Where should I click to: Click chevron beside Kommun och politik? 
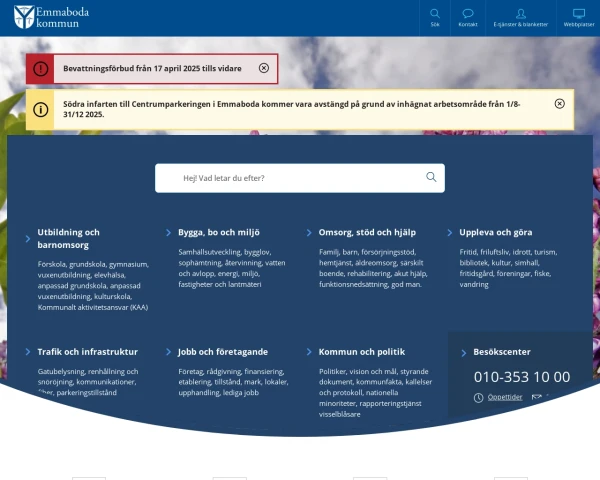pyautogui.click(x=309, y=352)
